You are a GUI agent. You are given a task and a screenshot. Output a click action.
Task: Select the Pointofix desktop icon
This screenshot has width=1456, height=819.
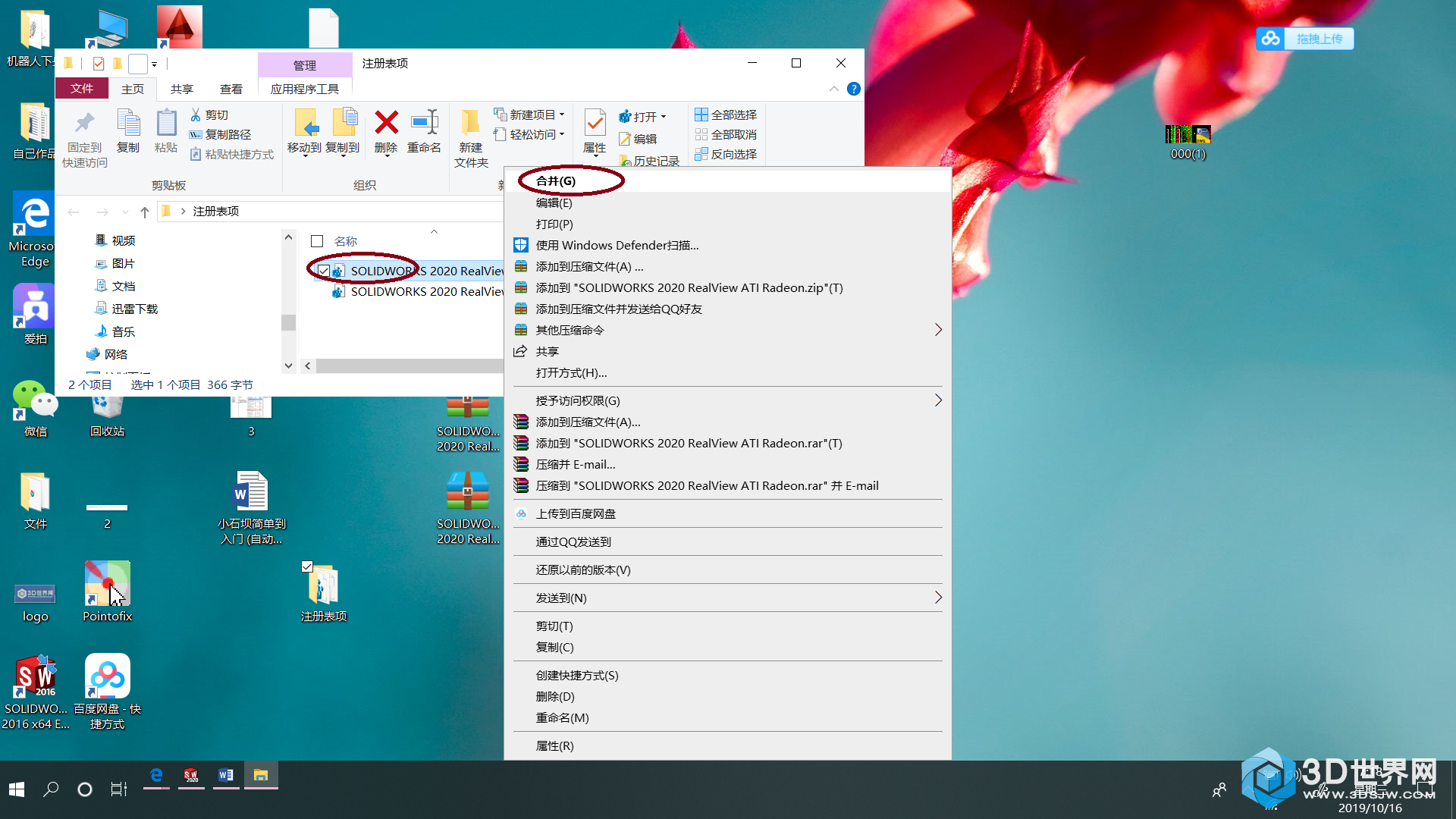pos(108,591)
